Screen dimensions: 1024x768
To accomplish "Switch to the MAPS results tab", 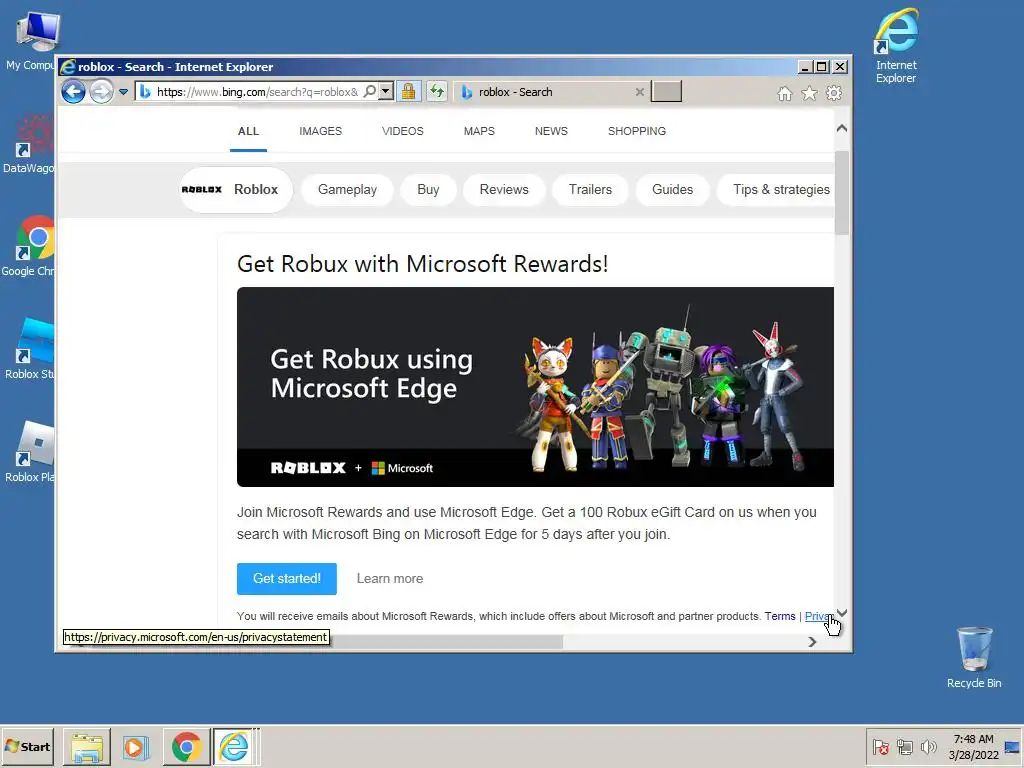I will 479,131.
